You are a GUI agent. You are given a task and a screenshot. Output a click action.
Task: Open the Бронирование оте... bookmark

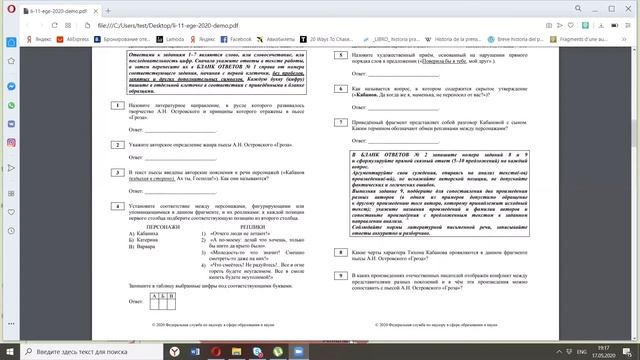click(122, 39)
